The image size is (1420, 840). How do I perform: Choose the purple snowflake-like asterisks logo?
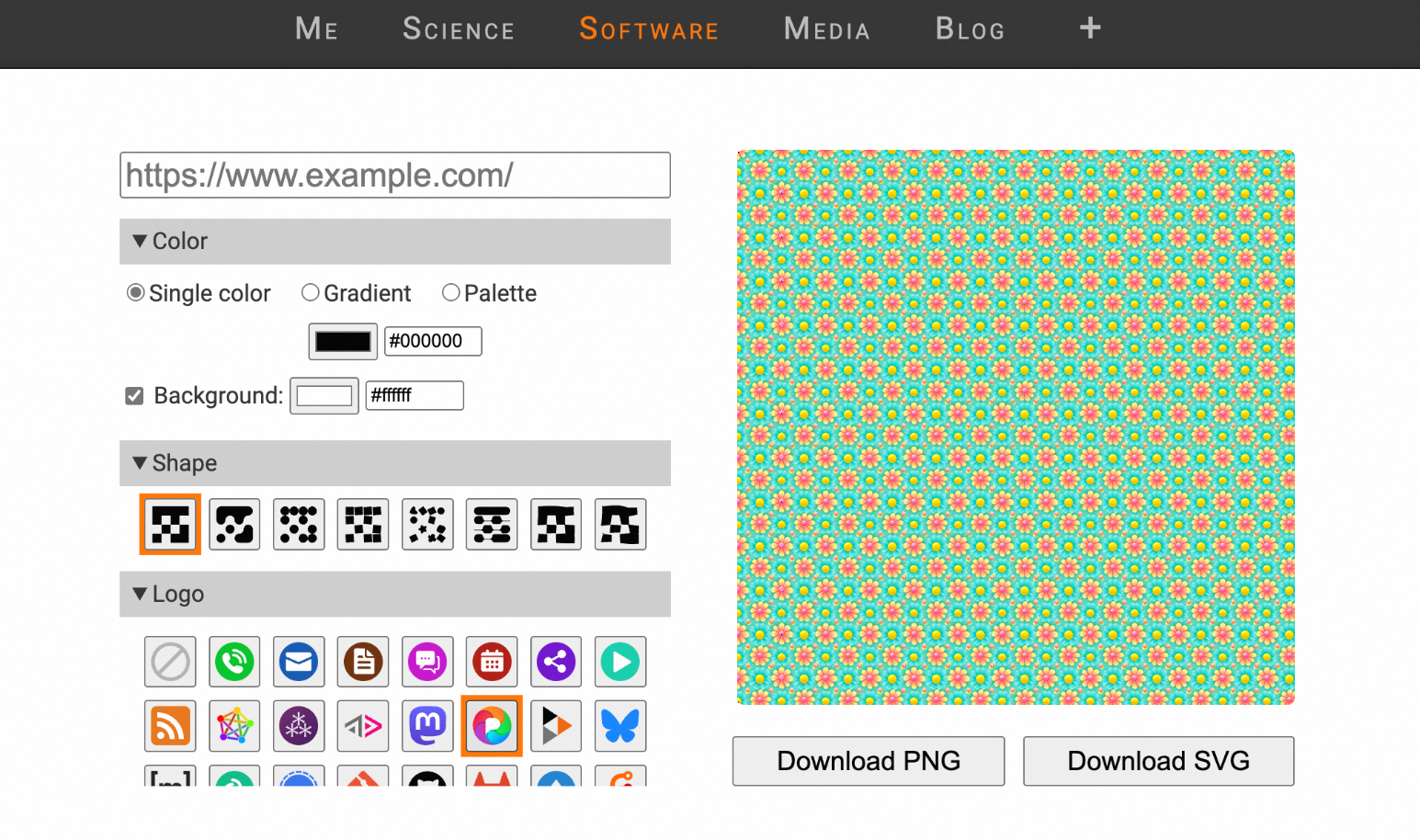click(x=299, y=726)
